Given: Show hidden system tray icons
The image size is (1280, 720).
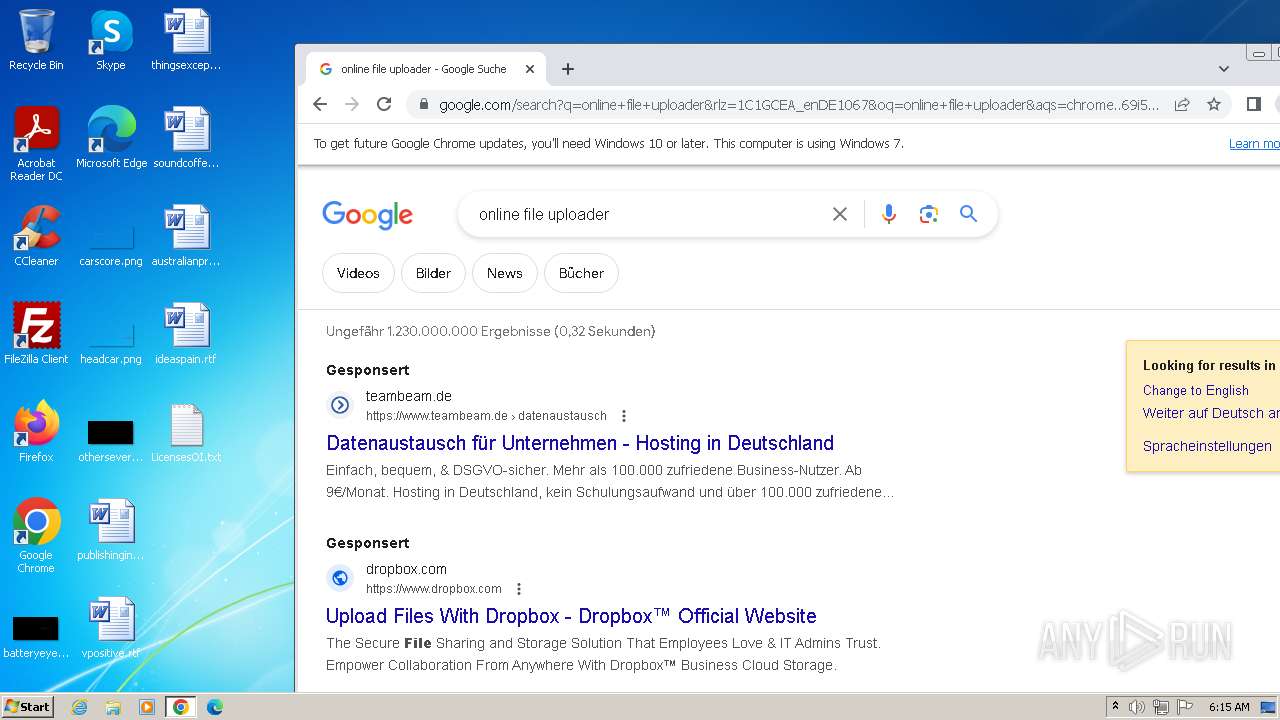Looking at the screenshot, I should (x=1115, y=707).
